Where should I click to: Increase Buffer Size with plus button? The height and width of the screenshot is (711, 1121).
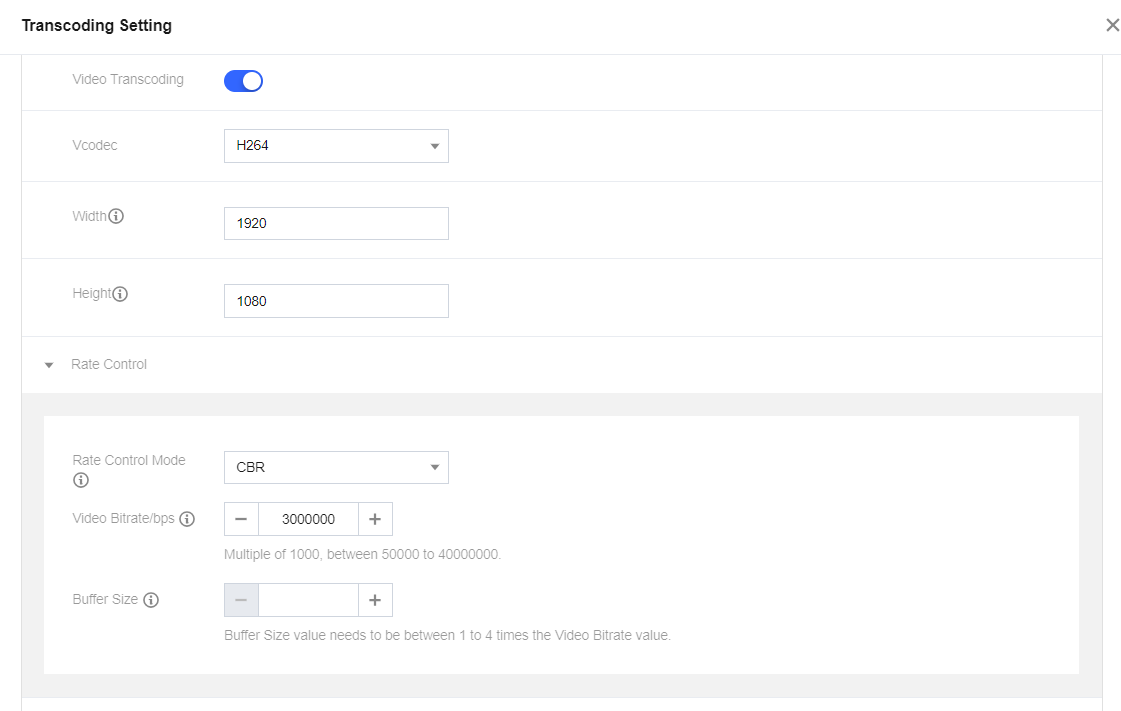click(x=375, y=600)
